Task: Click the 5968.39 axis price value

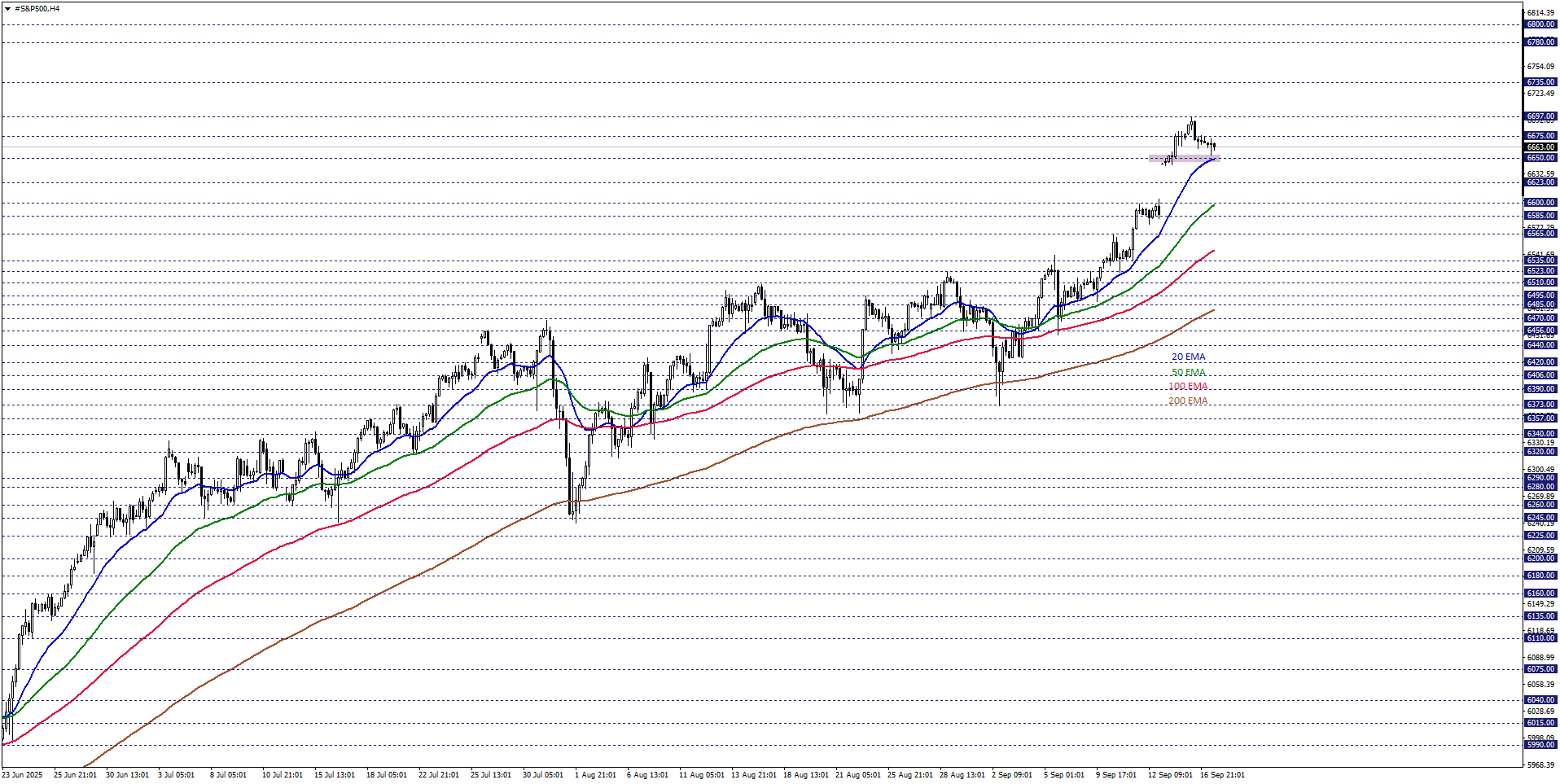Action: (1540, 765)
